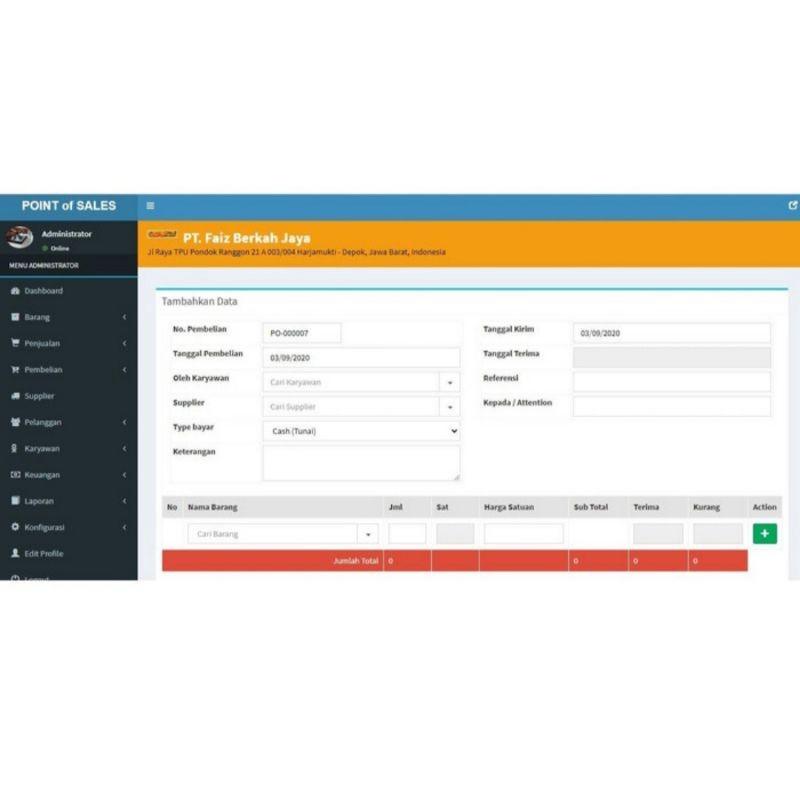Image resolution: width=800 pixels, height=800 pixels.
Task: Click the PT. Faiz Berkah Jaya header link
Action: tap(245, 238)
